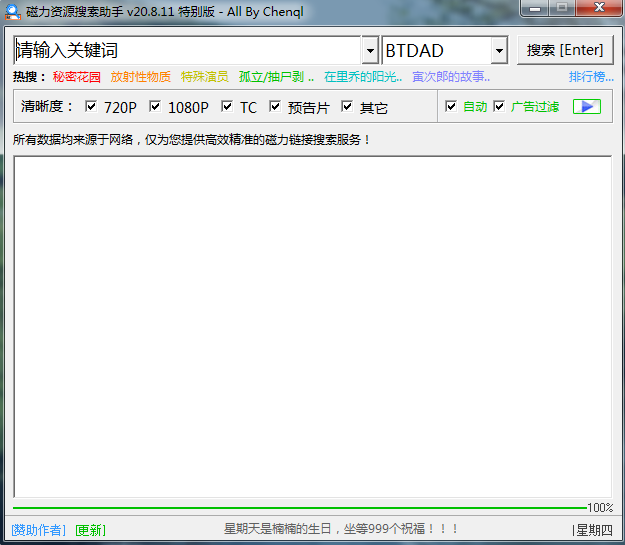
Task: Close the search assistant window
Action: pos(599,8)
